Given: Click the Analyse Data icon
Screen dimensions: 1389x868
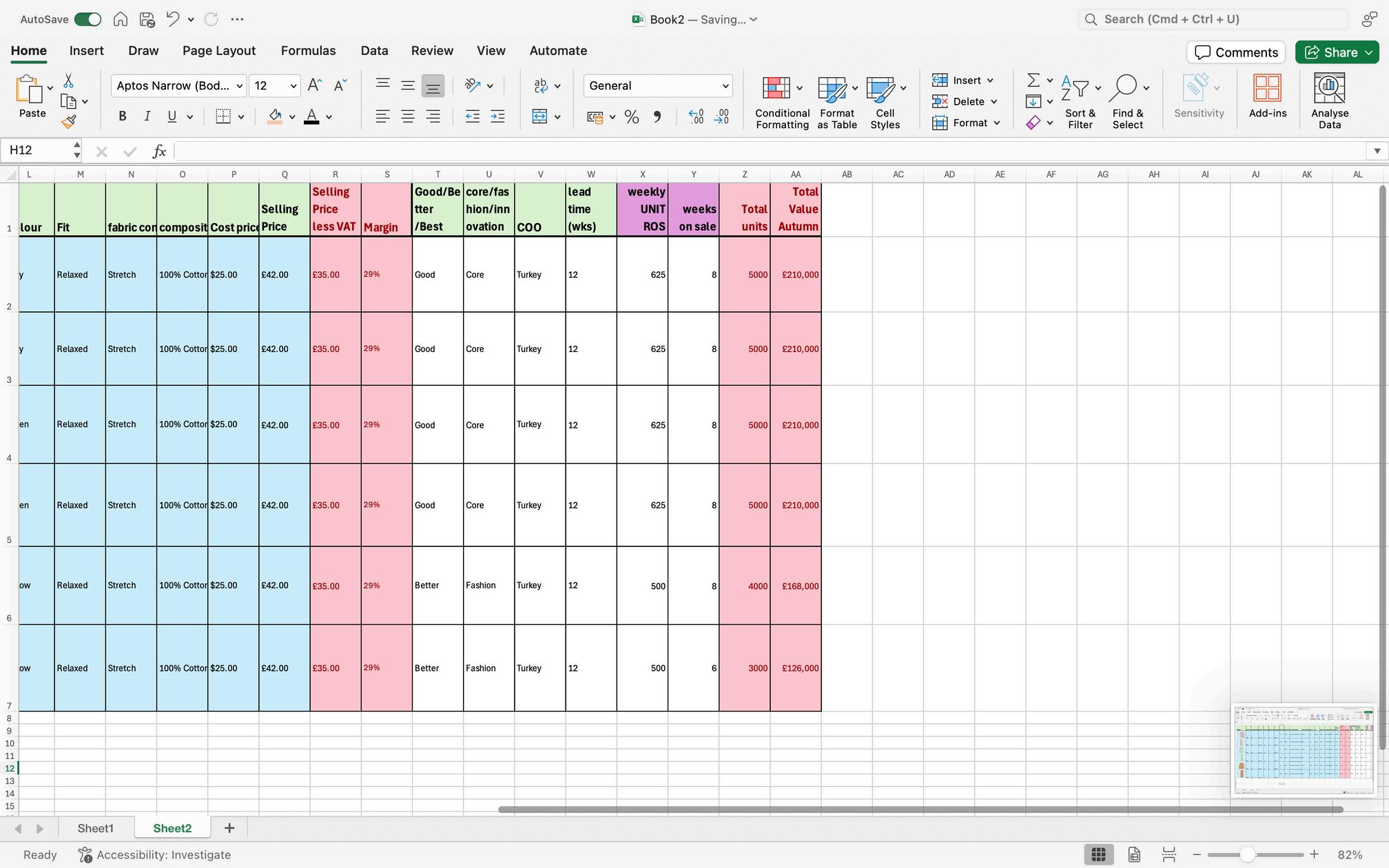Looking at the screenshot, I should pos(1329,101).
